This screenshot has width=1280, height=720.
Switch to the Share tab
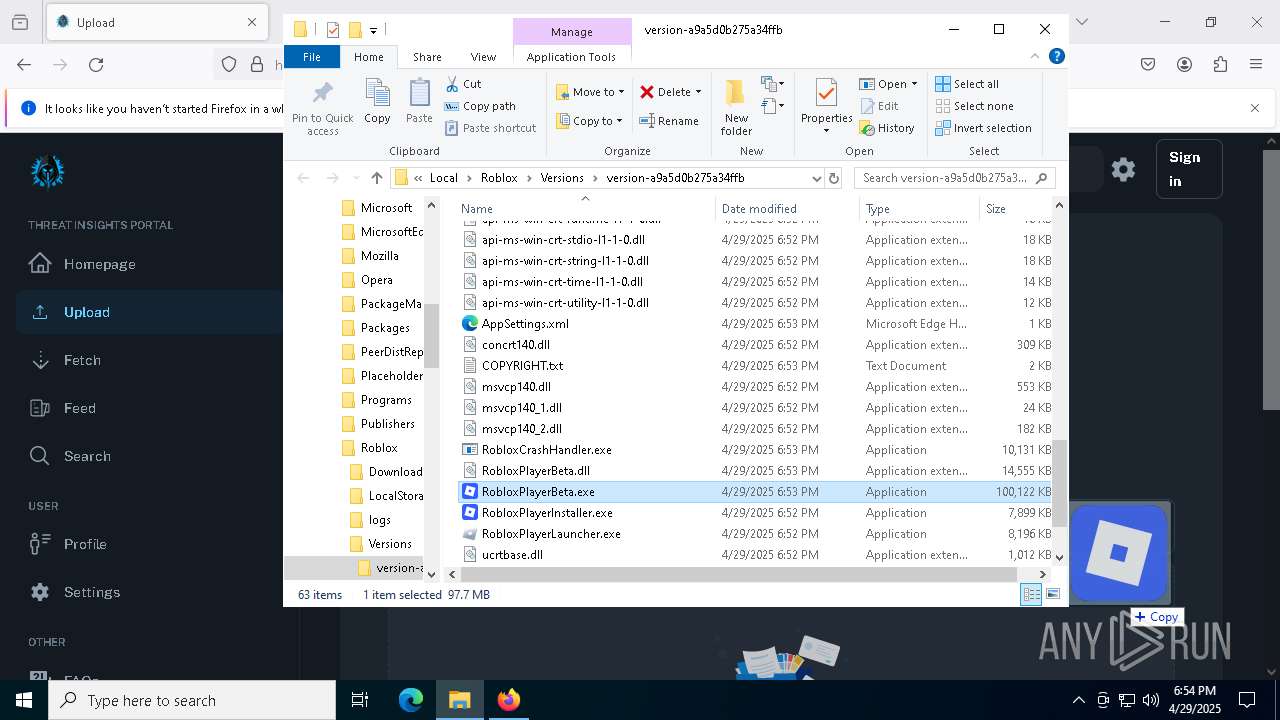click(427, 57)
